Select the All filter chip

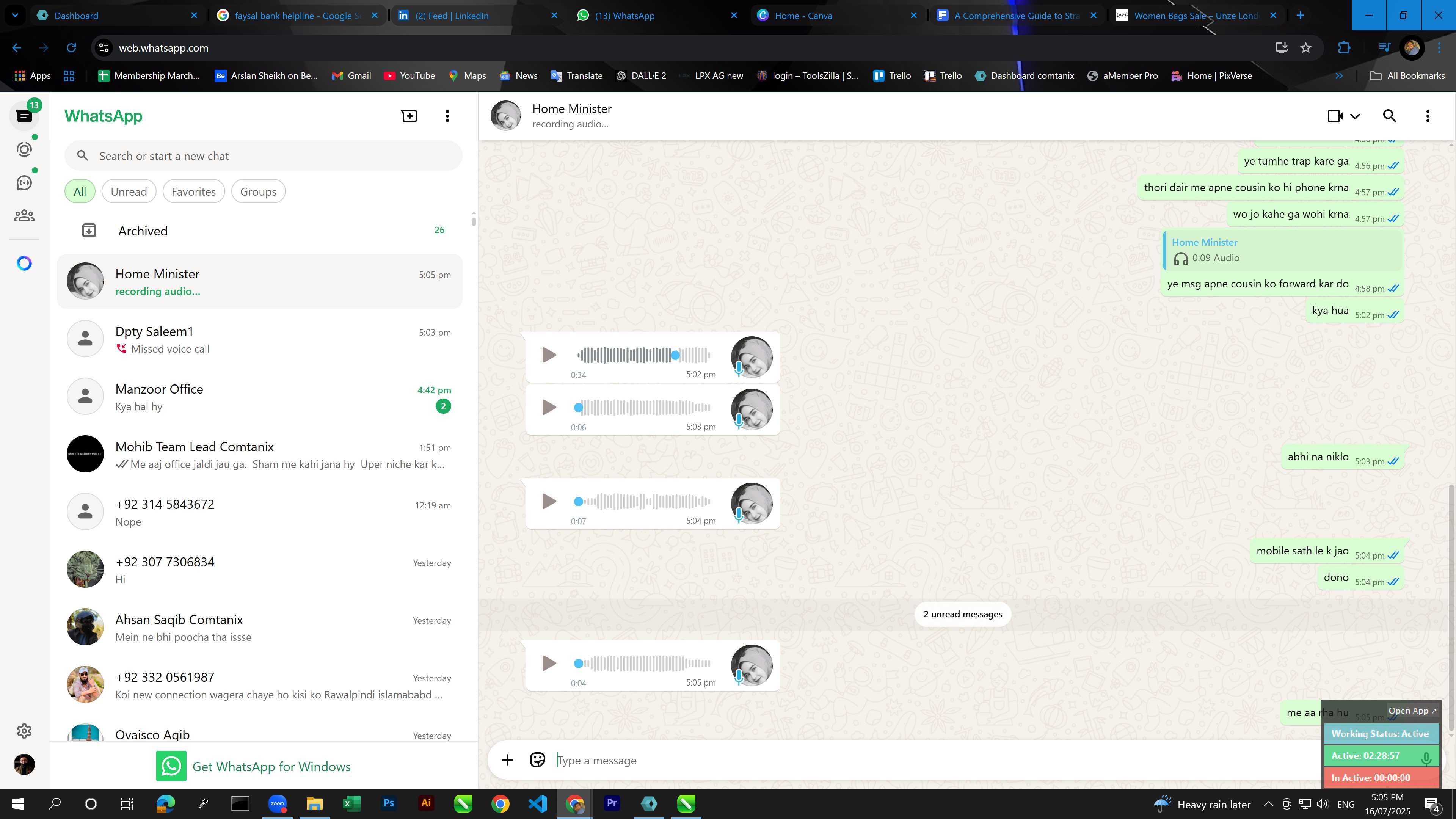pos(80,191)
